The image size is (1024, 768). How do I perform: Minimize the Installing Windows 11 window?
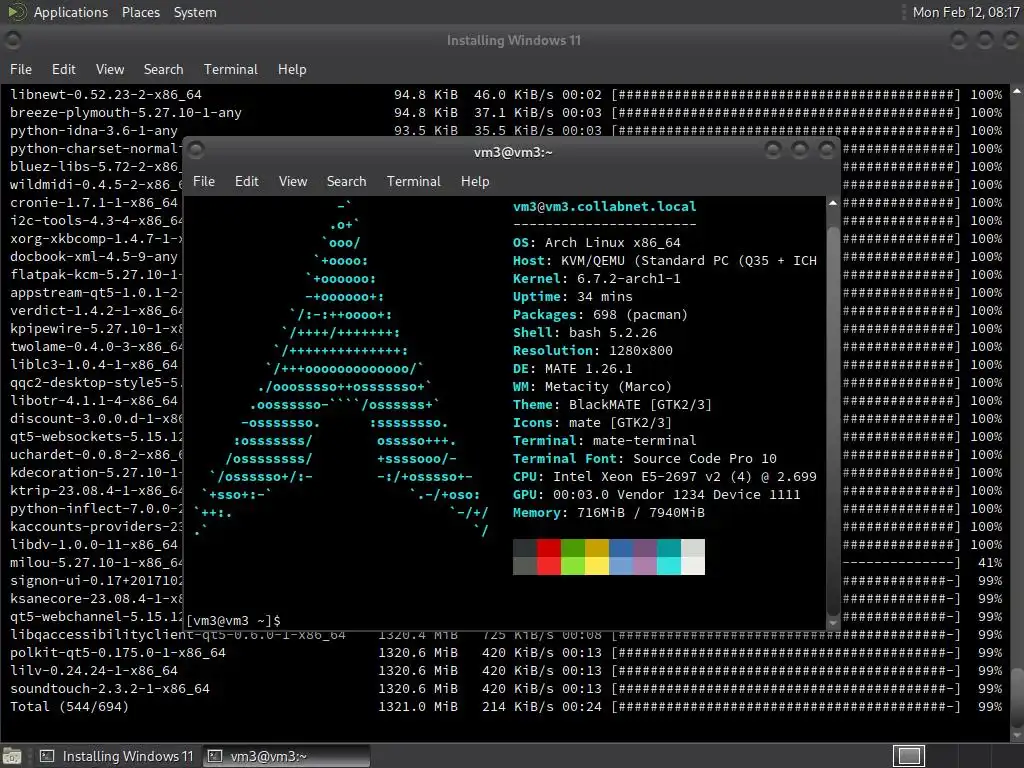coord(958,40)
